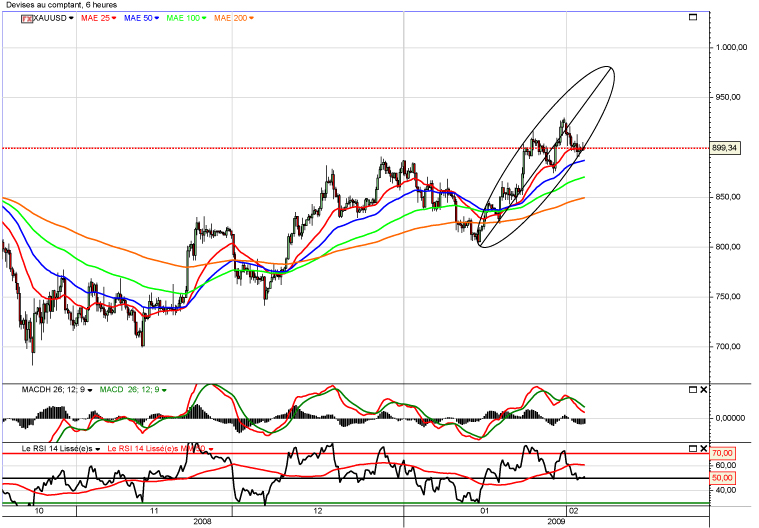Screen dimensions: 759x528
Task: Open the XAUUSD symbol dropdown
Action: [x=71, y=18]
